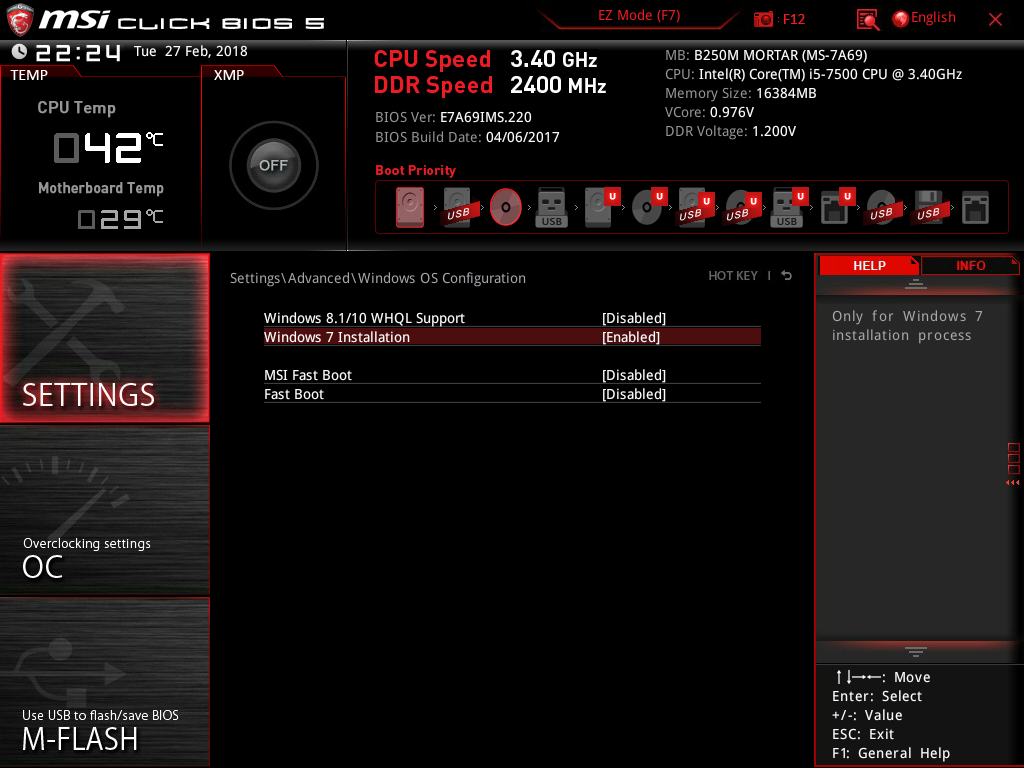Click the HOT KEY button
Viewport: 1024px width, 768px height.
tap(733, 276)
